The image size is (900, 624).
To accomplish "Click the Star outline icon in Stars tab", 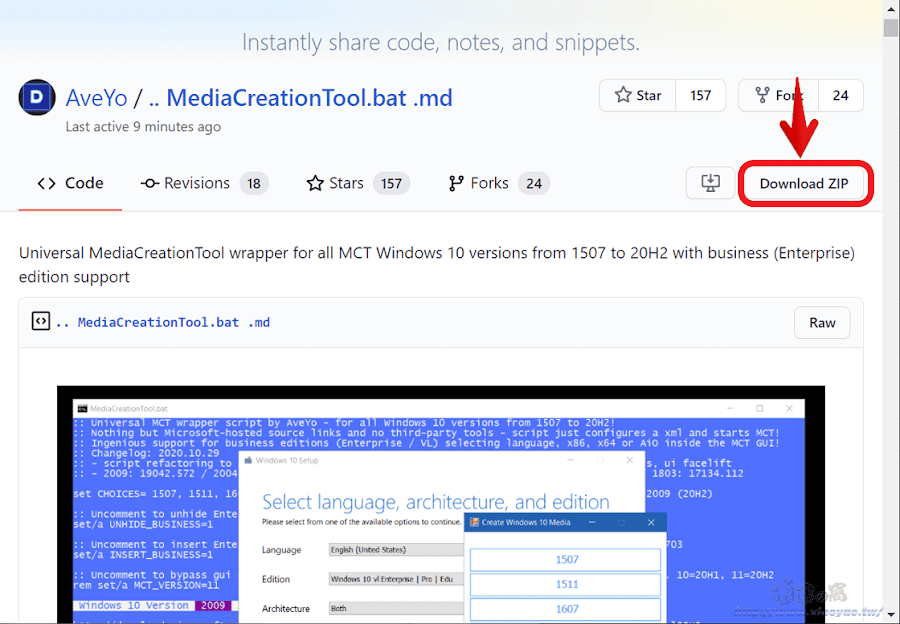I will tap(315, 183).
